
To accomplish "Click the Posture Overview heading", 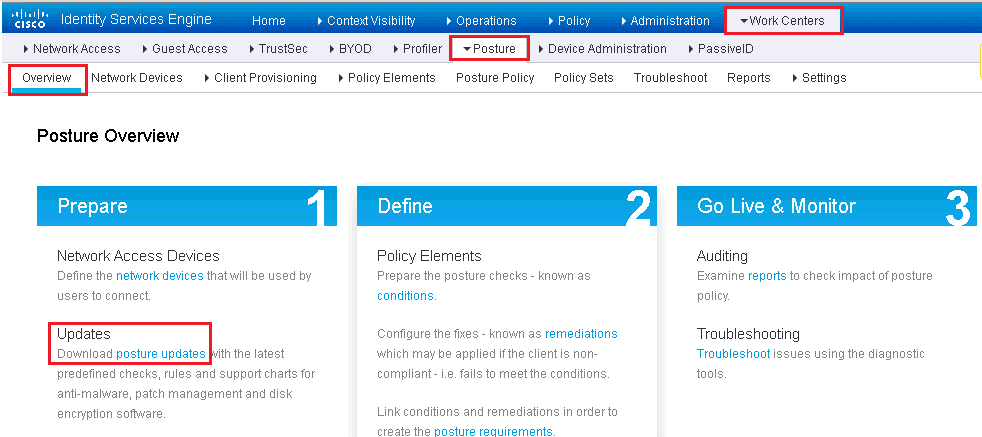I will point(108,136).
